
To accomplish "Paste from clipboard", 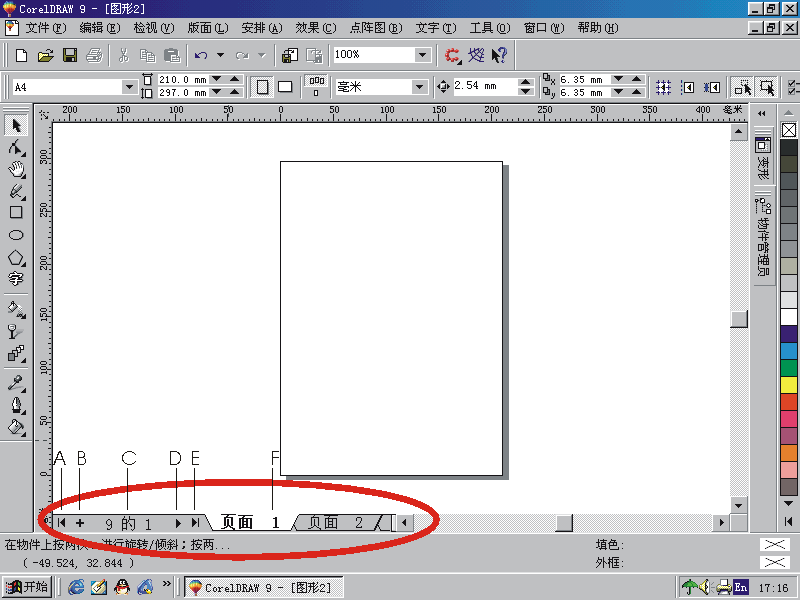I will [x=172, y=55].
